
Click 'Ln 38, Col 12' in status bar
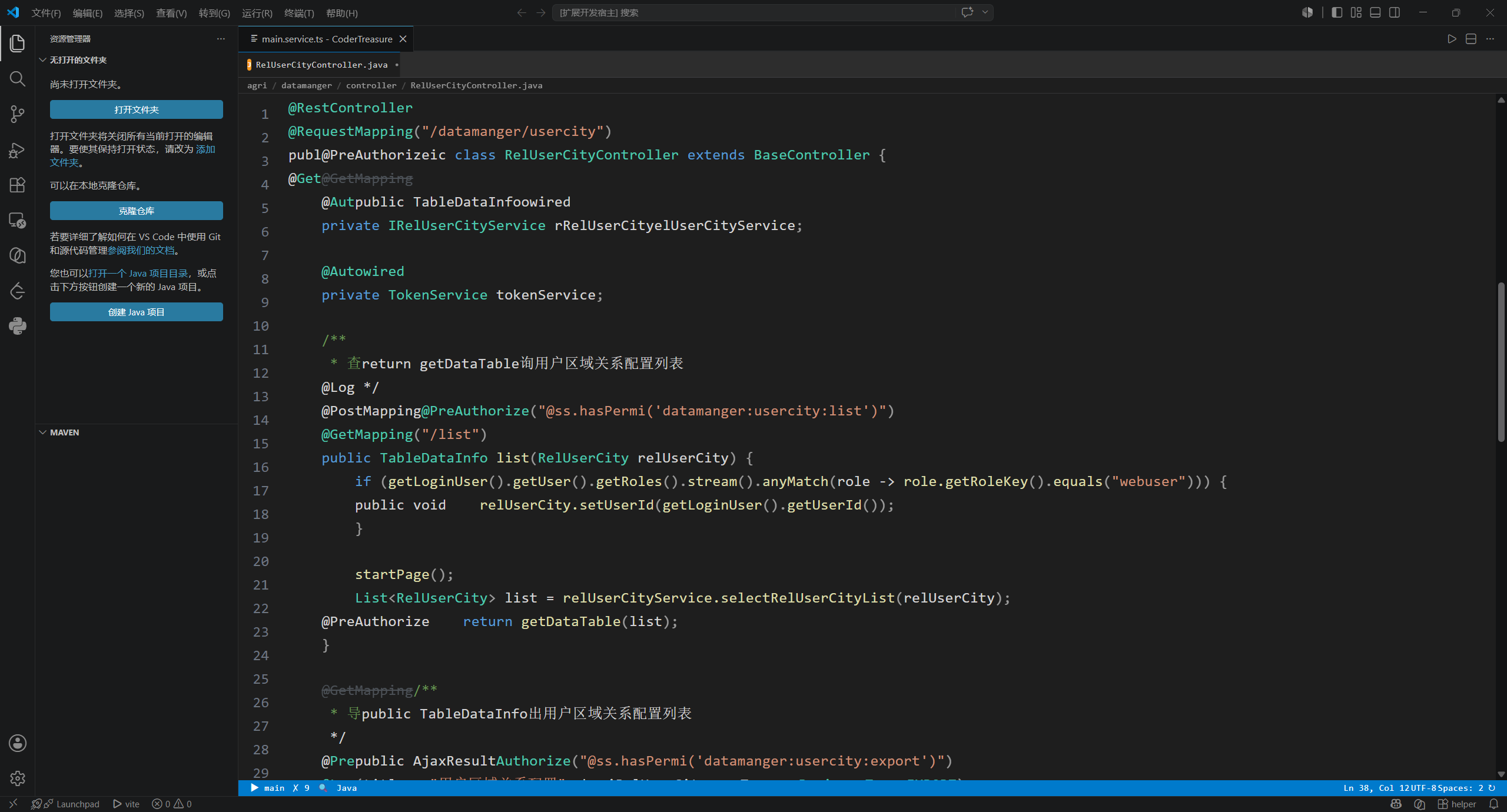(x=1376, y=788)
